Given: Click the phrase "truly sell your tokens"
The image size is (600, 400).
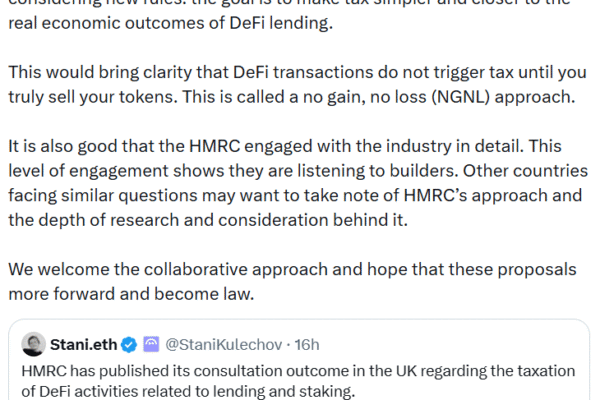Looking at the screenshot, I should (93, 97).
